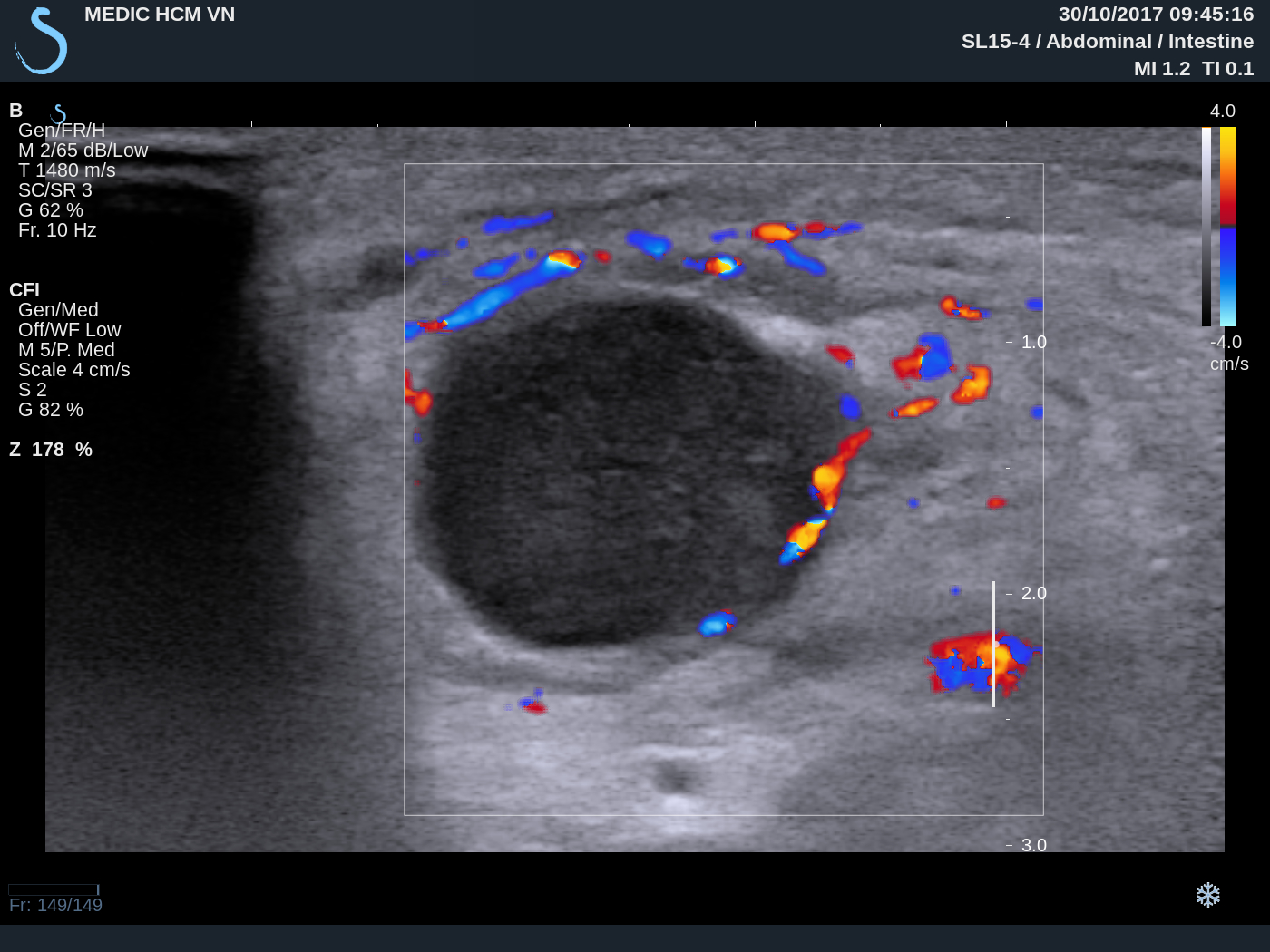
Task: Toggle the Off/WF Low wall filter setting
Action: (x=70, y=329)
